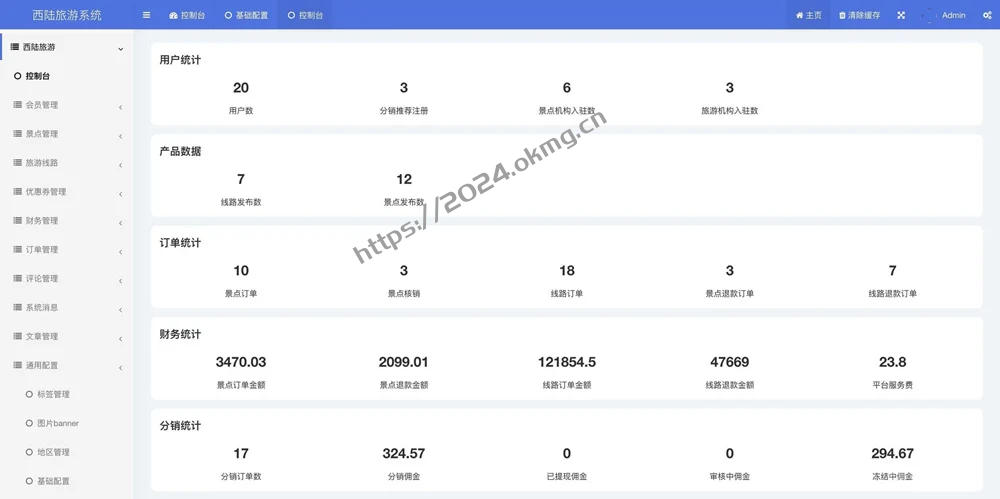Click the hamburger menu toggle icon
The image size is (1000, 499).
pos(147,15)
